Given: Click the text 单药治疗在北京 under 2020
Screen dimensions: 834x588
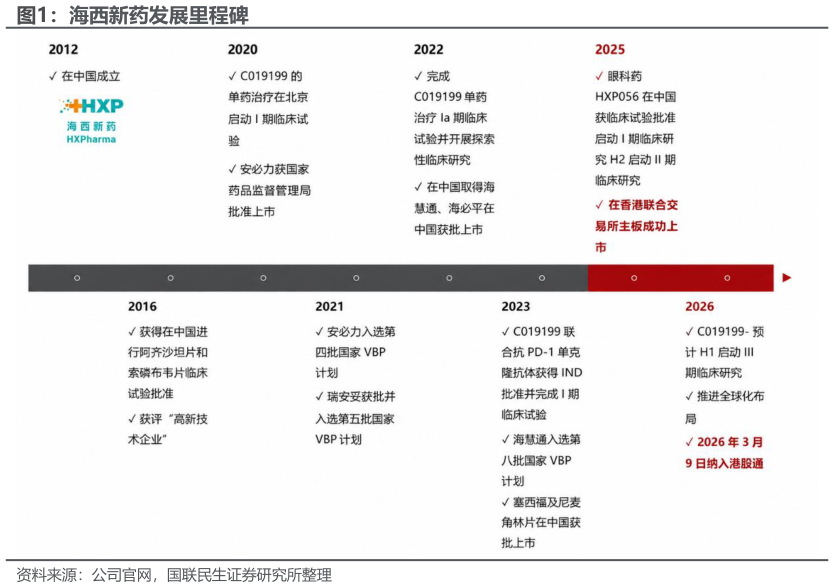Looking at the screenshot, I should click(268, 97).
